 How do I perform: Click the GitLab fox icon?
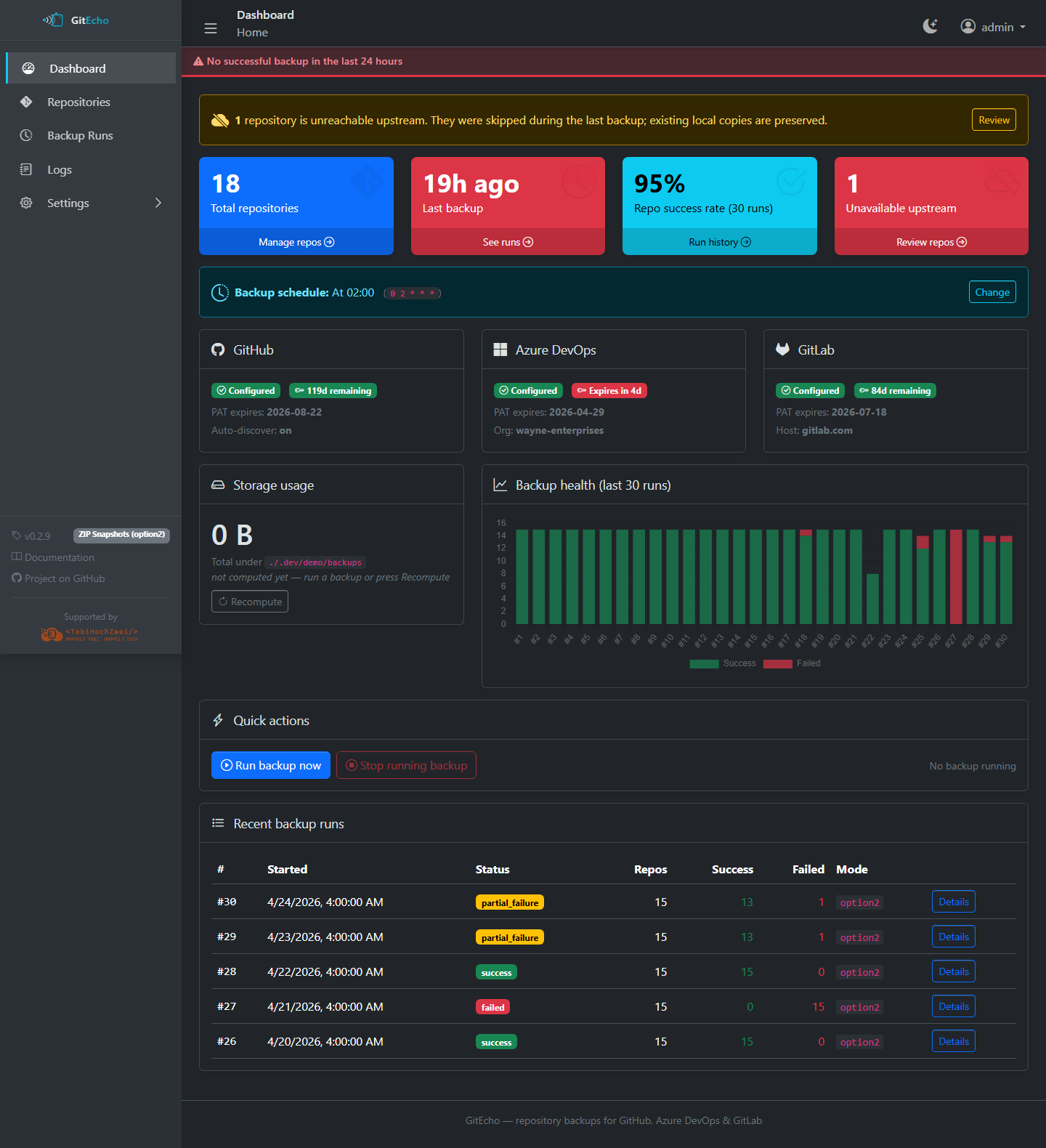782,349
